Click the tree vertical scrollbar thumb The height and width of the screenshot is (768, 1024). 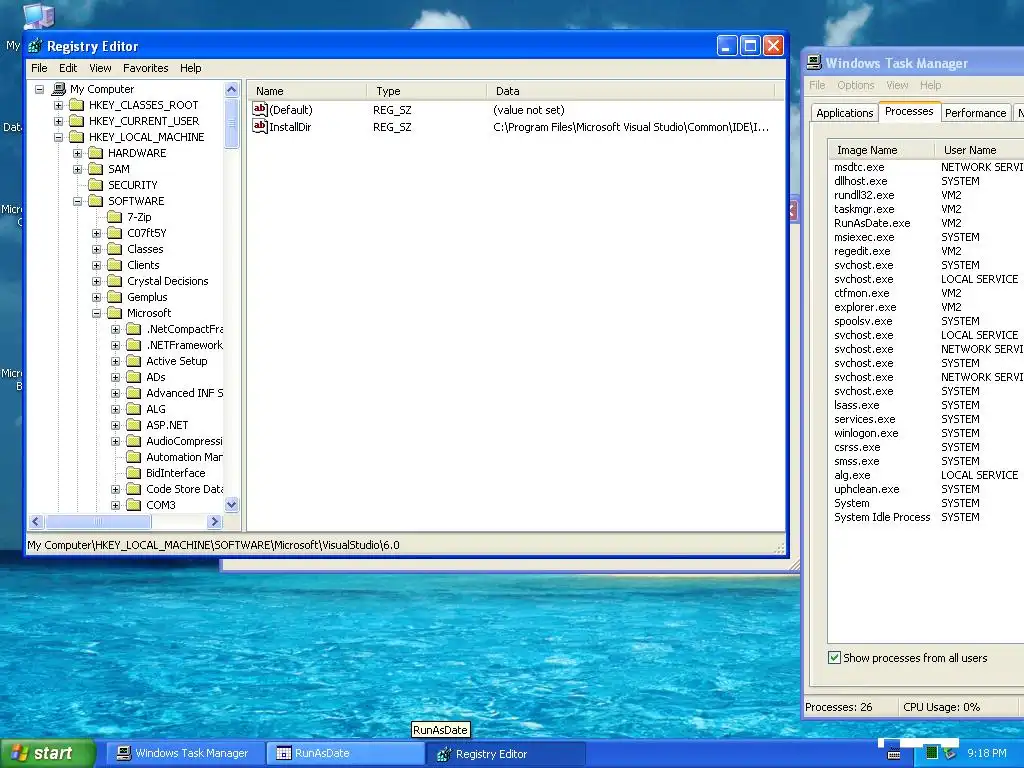(x=231, y=123)
